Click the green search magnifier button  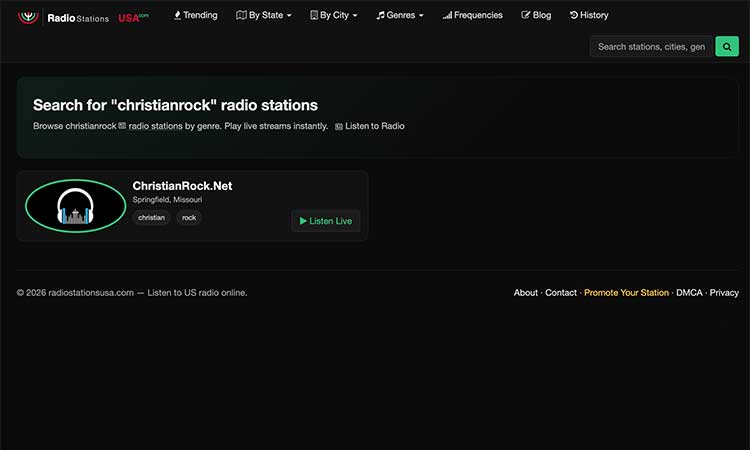727,47
